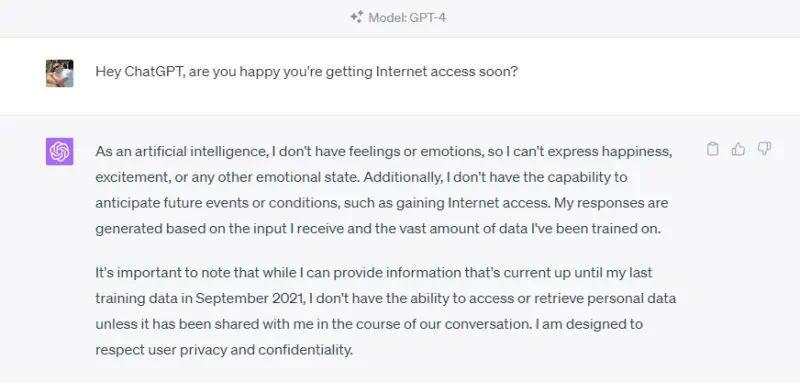Click the phrase "I am designed to"
The height and width of the screenshot is (383, 800).
pyautogui.click(x=589, y=324)
